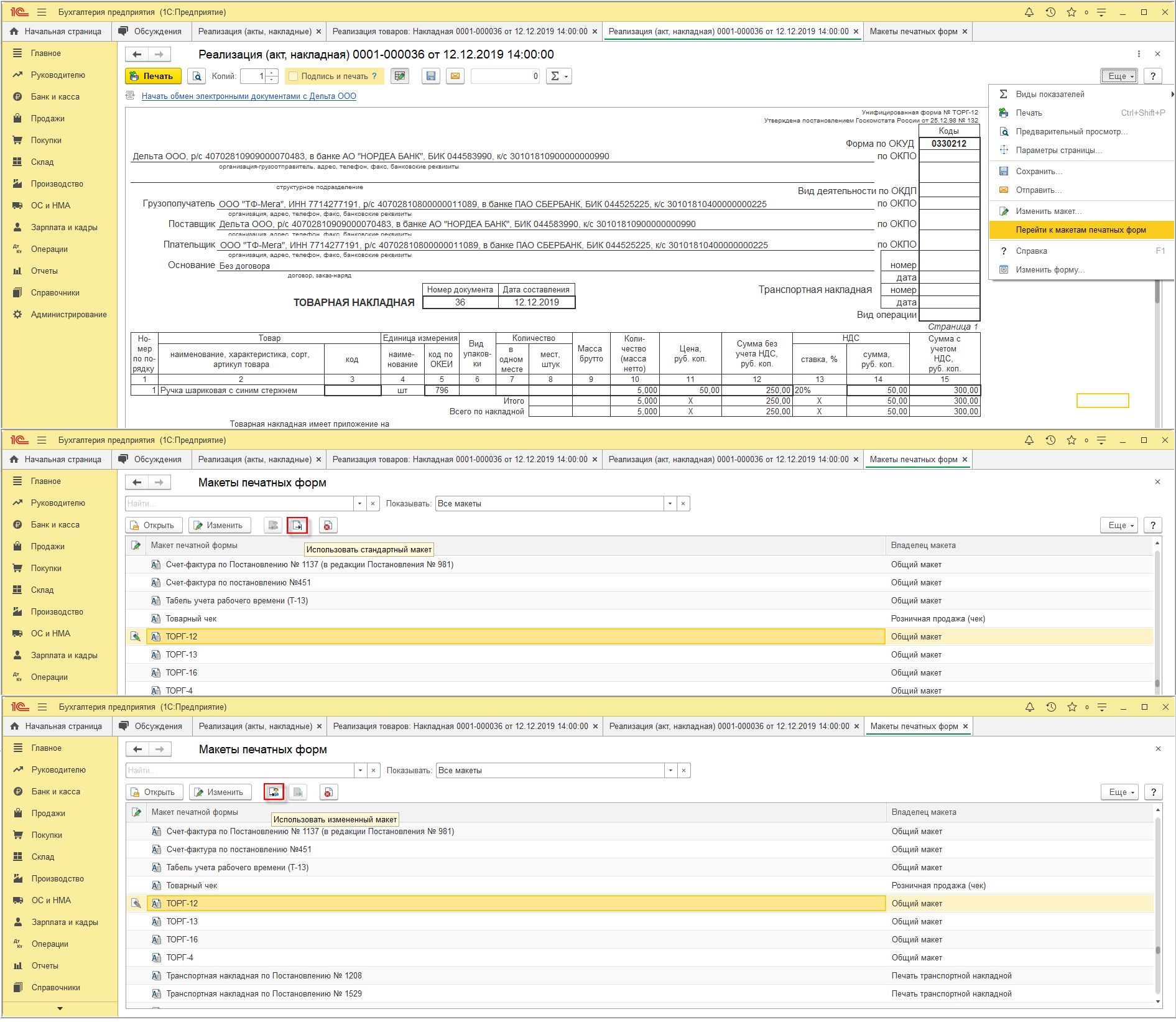Open print preview magnifier icon beside Печать
Viewport: 1176px width, 1022px height.
tap(197, 76)
